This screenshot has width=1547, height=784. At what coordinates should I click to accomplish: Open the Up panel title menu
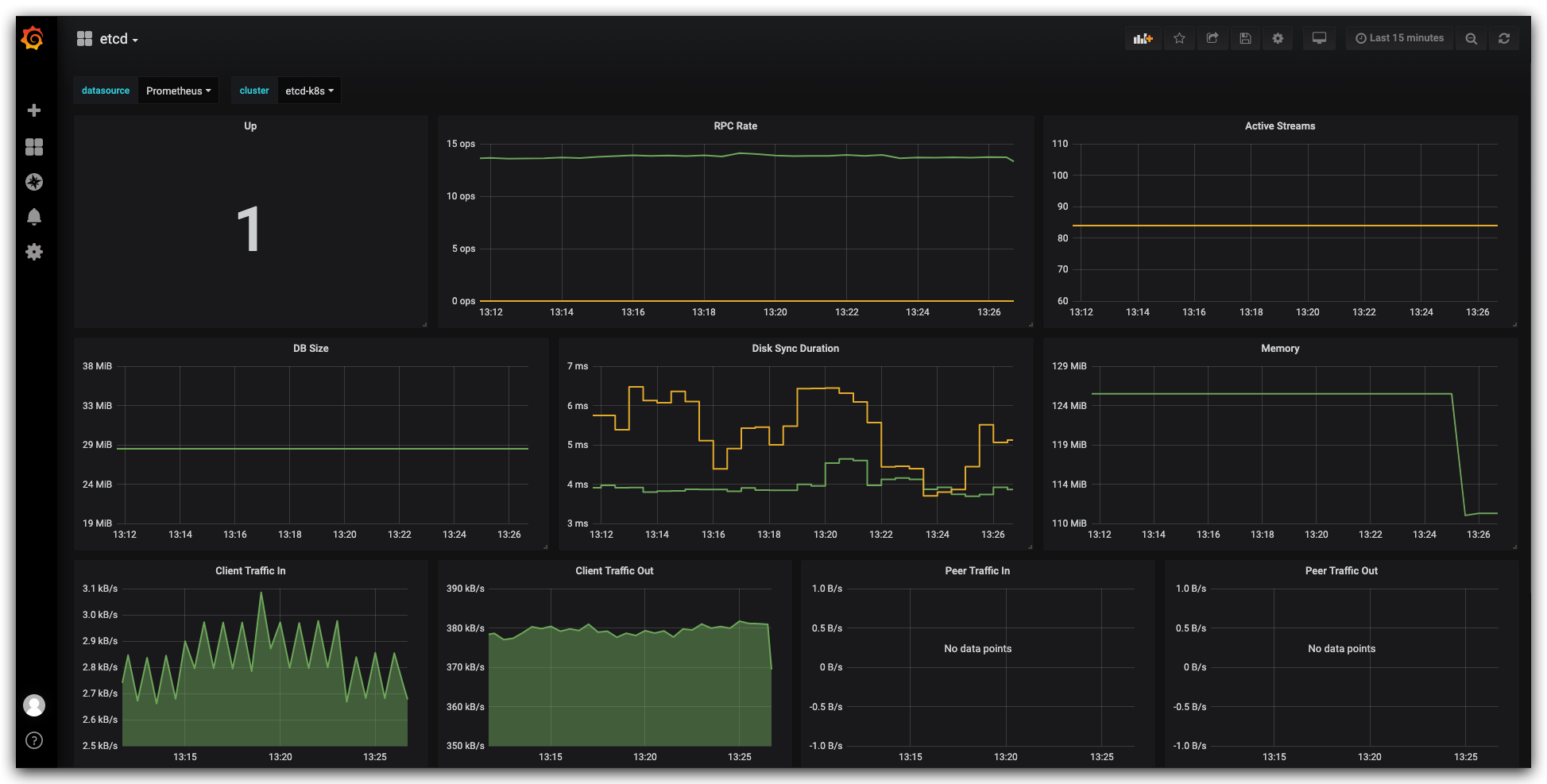[x=250, y=126]
